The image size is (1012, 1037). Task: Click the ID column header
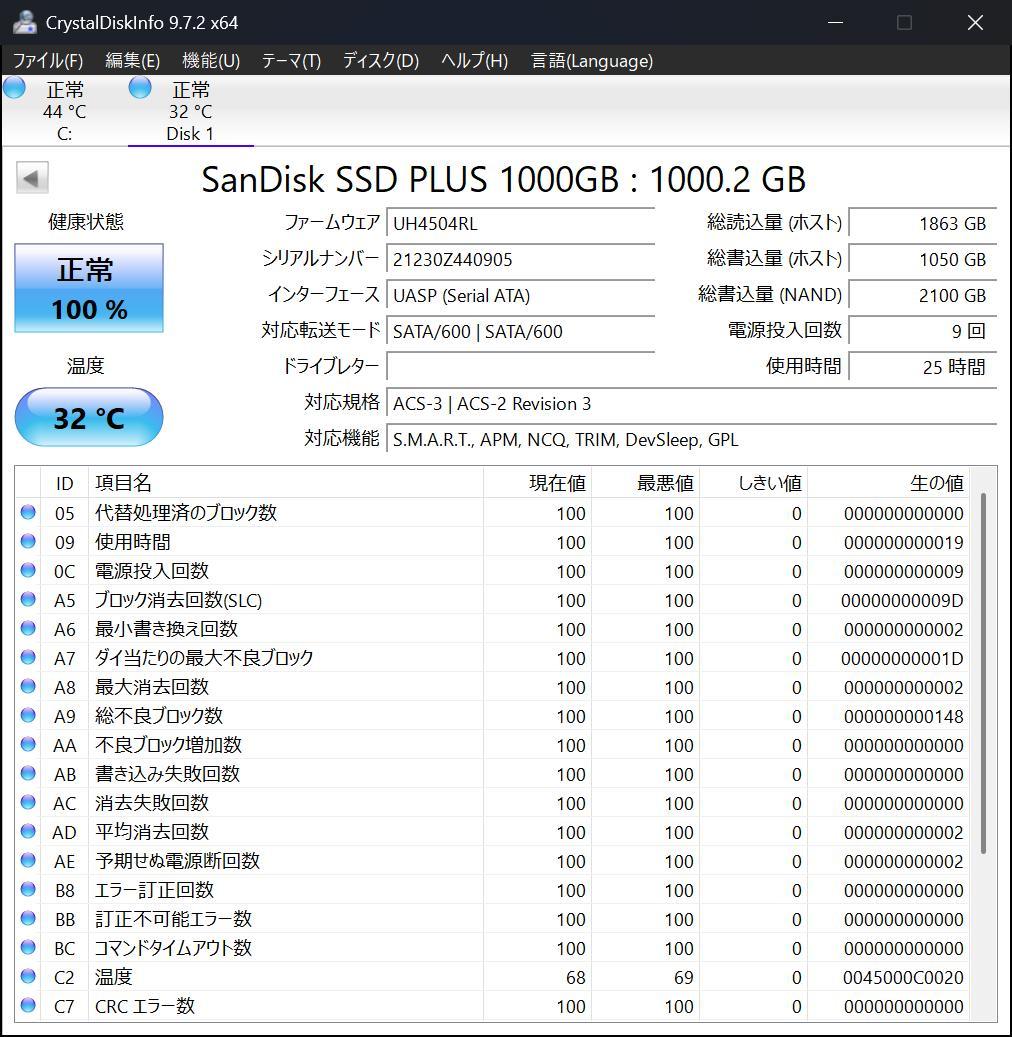64,483
